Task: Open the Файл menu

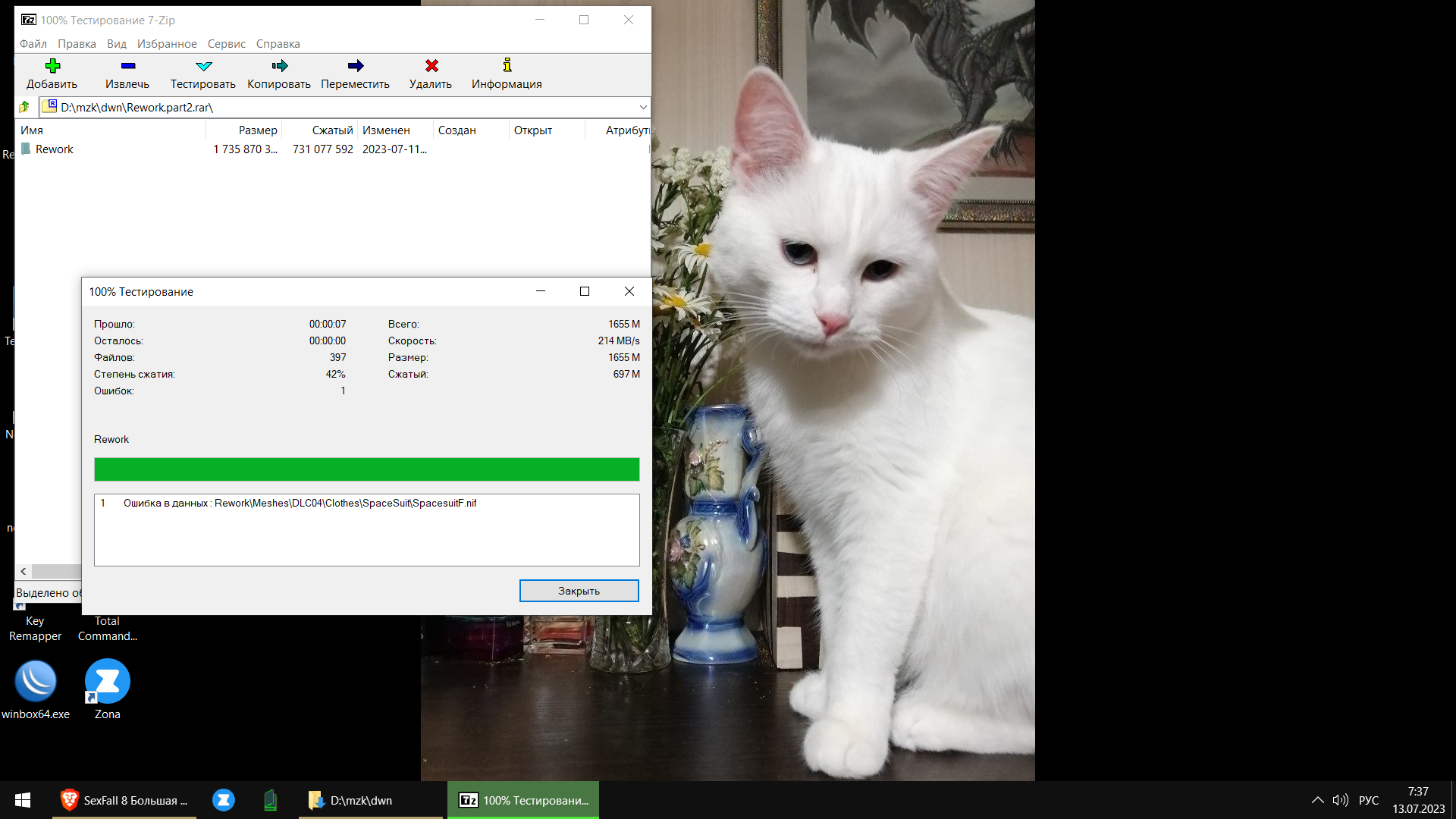Action: pos(33,44)
